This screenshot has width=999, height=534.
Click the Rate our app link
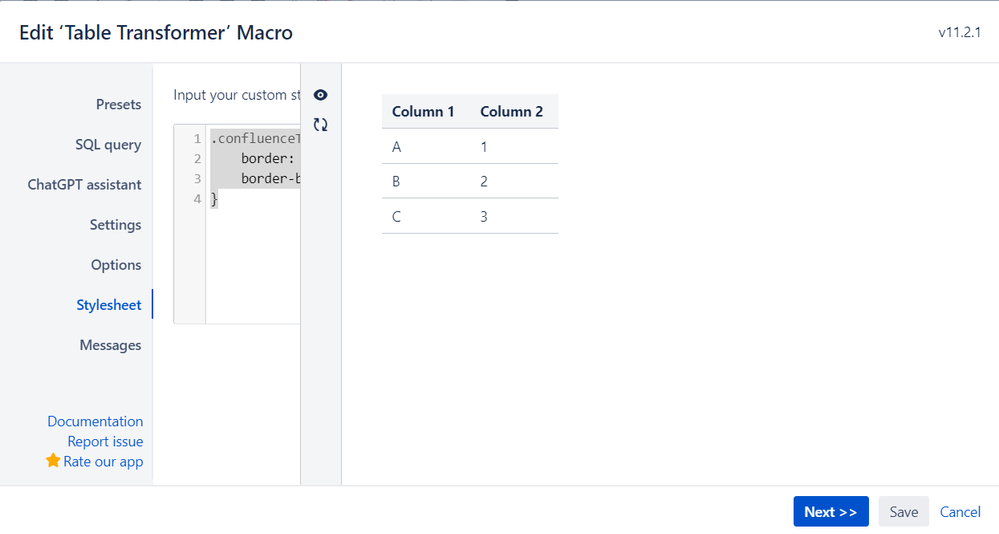(103, 462)
